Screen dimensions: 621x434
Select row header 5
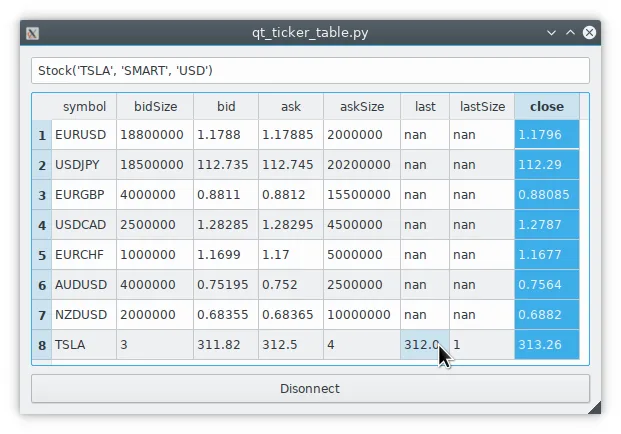(42, 255)
